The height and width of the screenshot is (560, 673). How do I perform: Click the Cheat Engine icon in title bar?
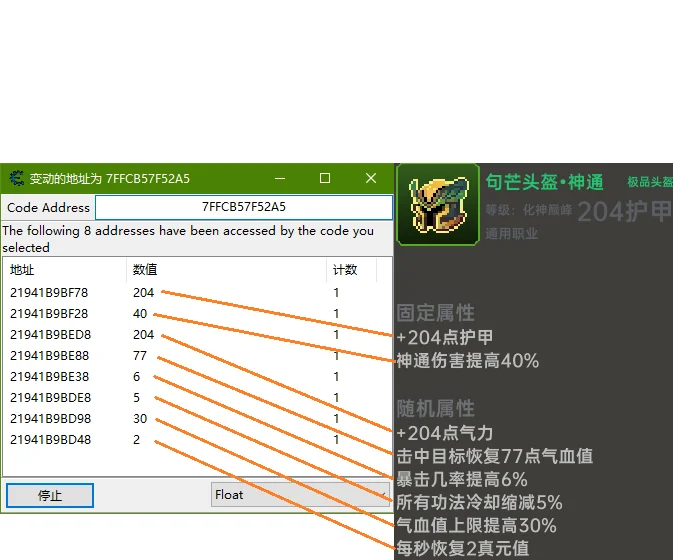click(16, 179)
